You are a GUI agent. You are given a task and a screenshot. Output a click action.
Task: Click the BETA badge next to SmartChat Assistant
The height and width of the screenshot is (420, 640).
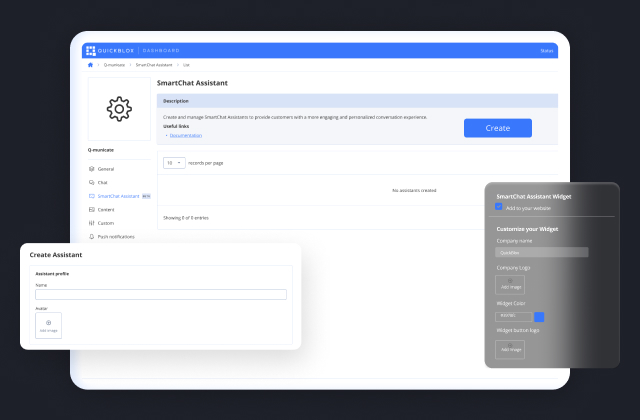click(x=146, y=196)
